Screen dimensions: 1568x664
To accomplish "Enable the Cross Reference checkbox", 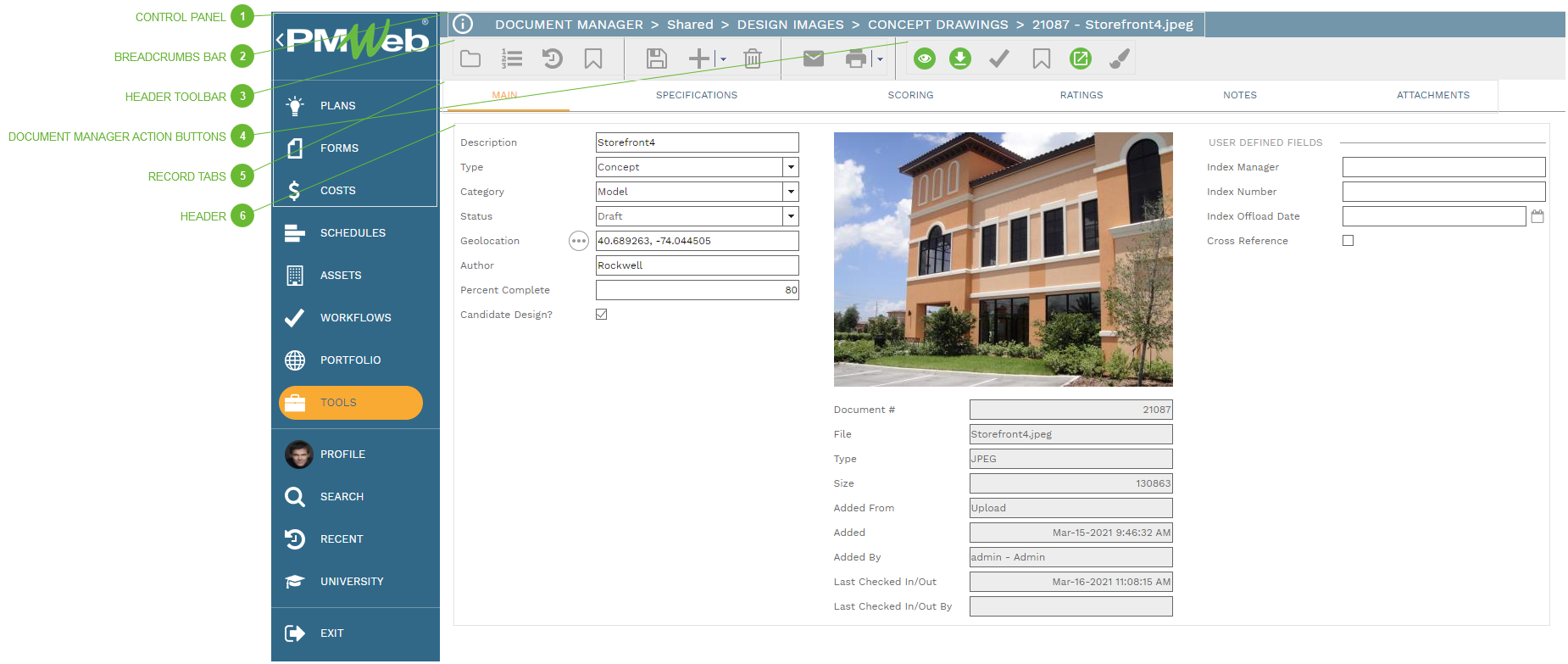I will [1348, 241].
